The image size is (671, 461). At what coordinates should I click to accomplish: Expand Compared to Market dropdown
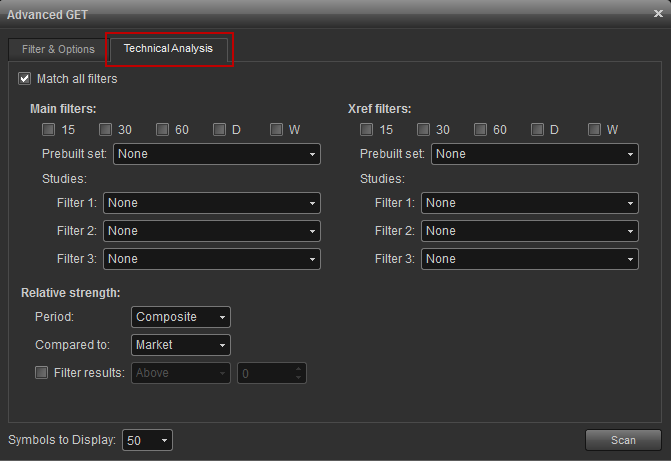181,345
